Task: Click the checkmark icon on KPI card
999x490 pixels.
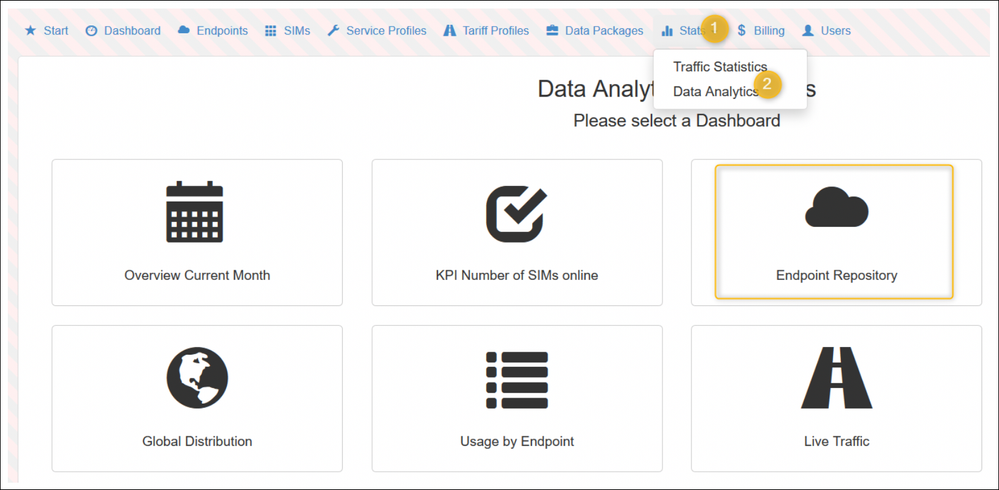Action: [516, 214]
